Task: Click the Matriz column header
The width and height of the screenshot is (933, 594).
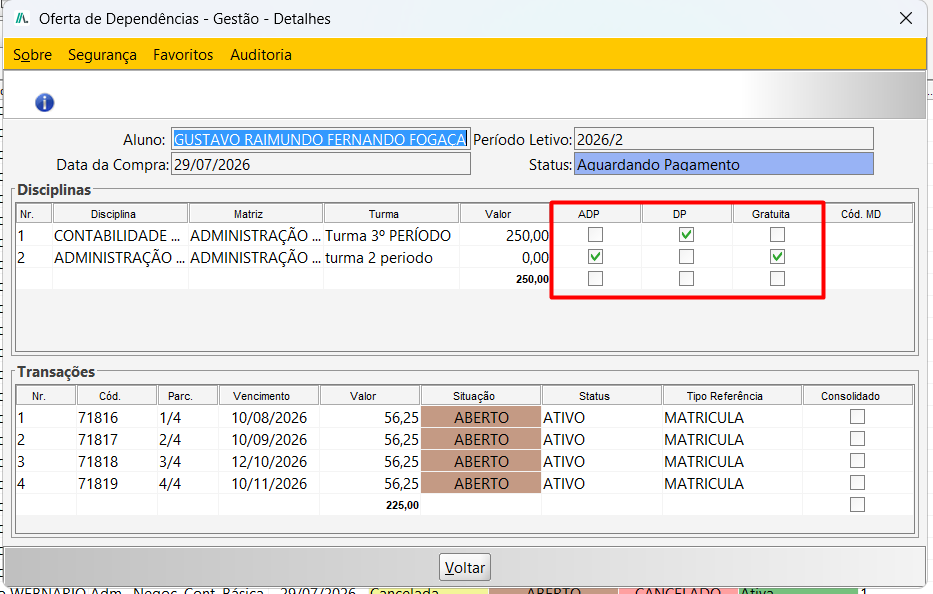Action: (256, 214)
